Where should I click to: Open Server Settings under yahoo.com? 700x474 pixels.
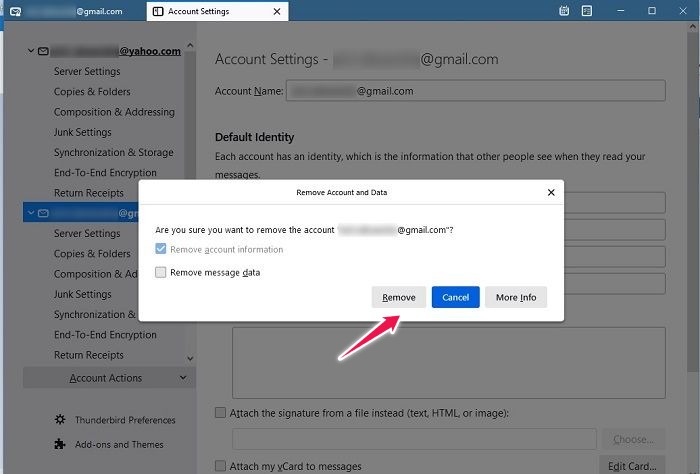point(87,71)
